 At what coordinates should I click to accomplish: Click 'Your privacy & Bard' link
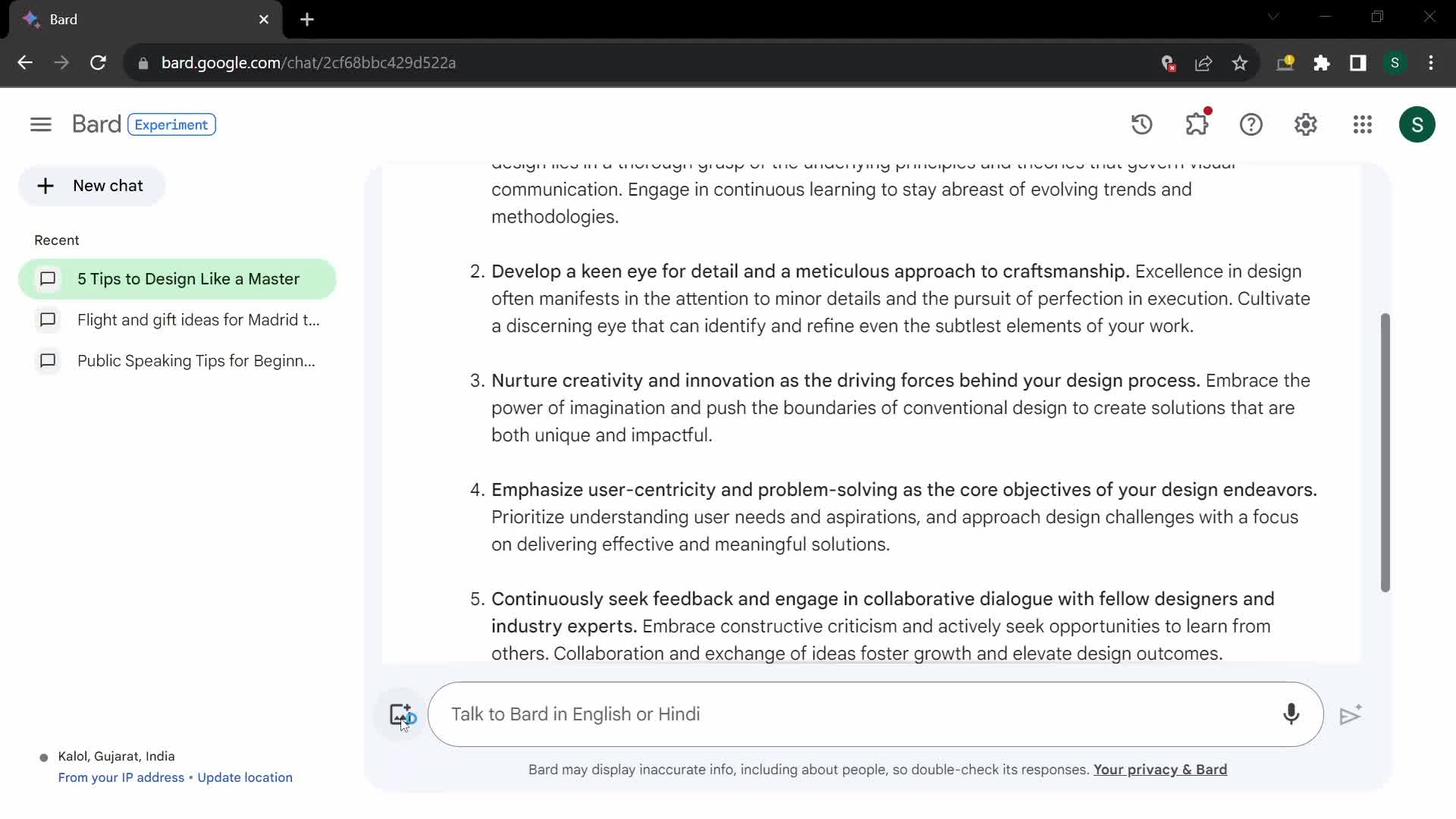[1160, 769]
